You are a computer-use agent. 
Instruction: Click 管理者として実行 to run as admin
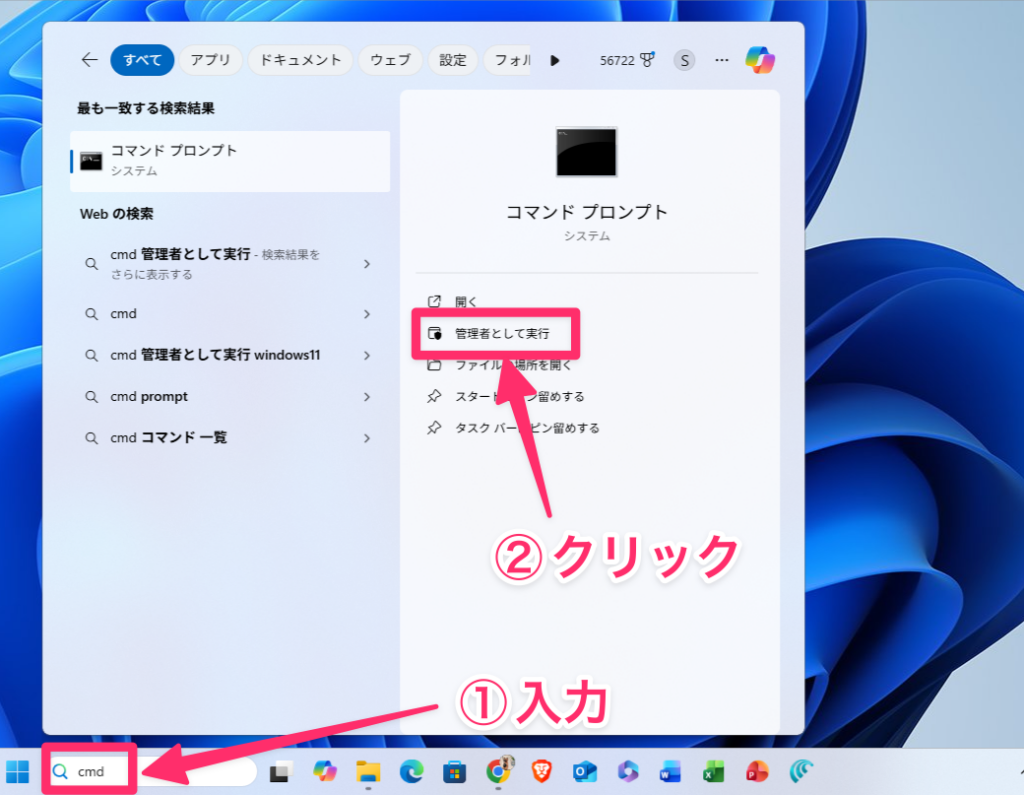501,334
